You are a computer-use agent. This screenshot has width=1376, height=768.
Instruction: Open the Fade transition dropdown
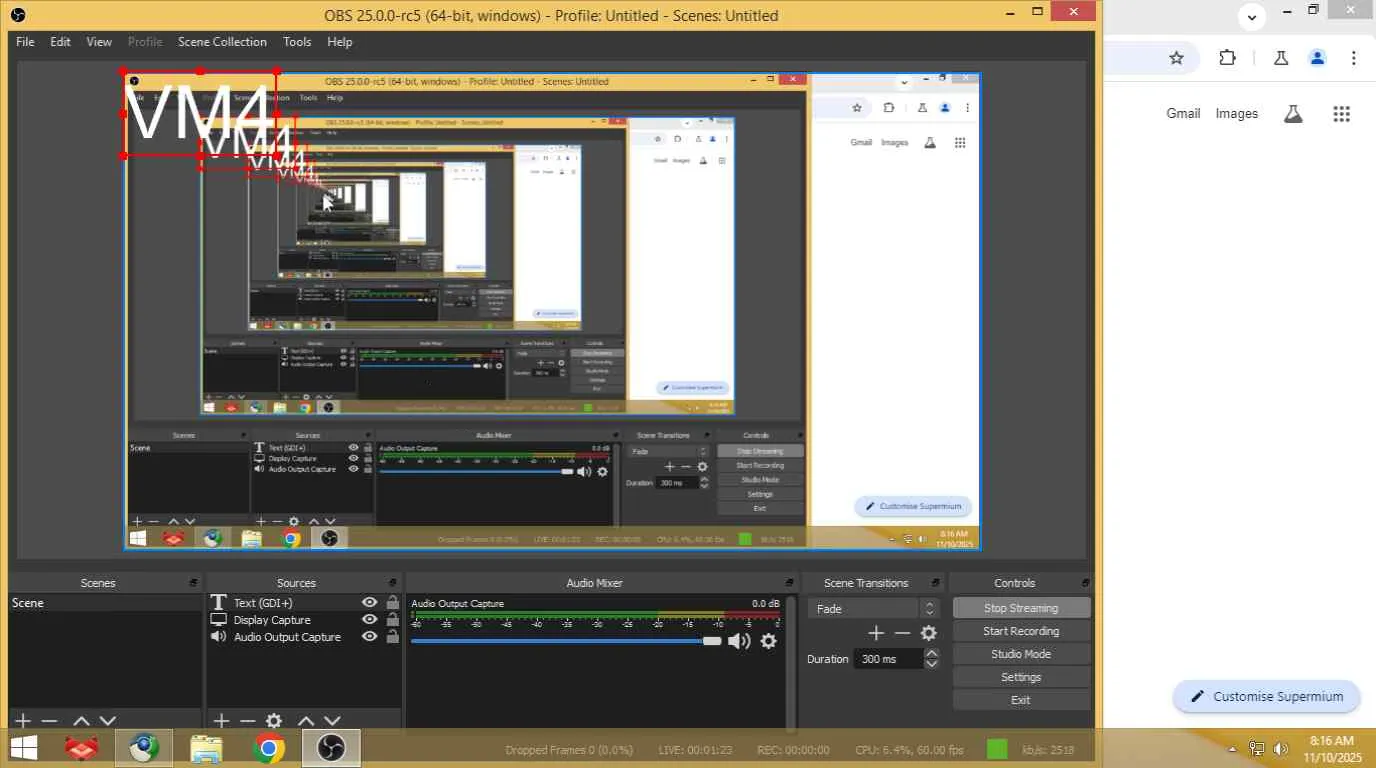[x=874, y=608]
